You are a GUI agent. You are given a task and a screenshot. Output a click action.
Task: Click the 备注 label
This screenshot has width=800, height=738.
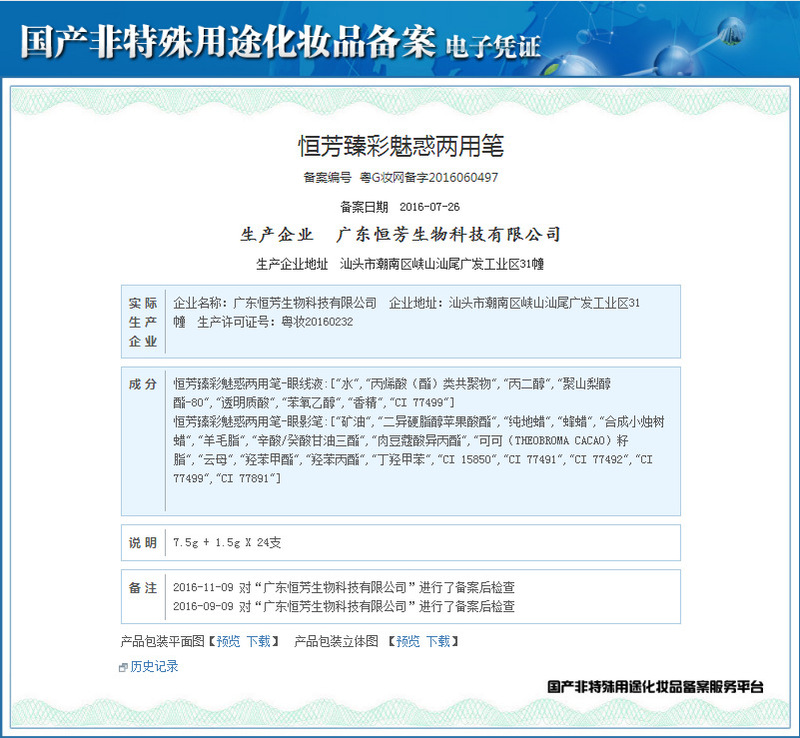[x=143, y=587]
